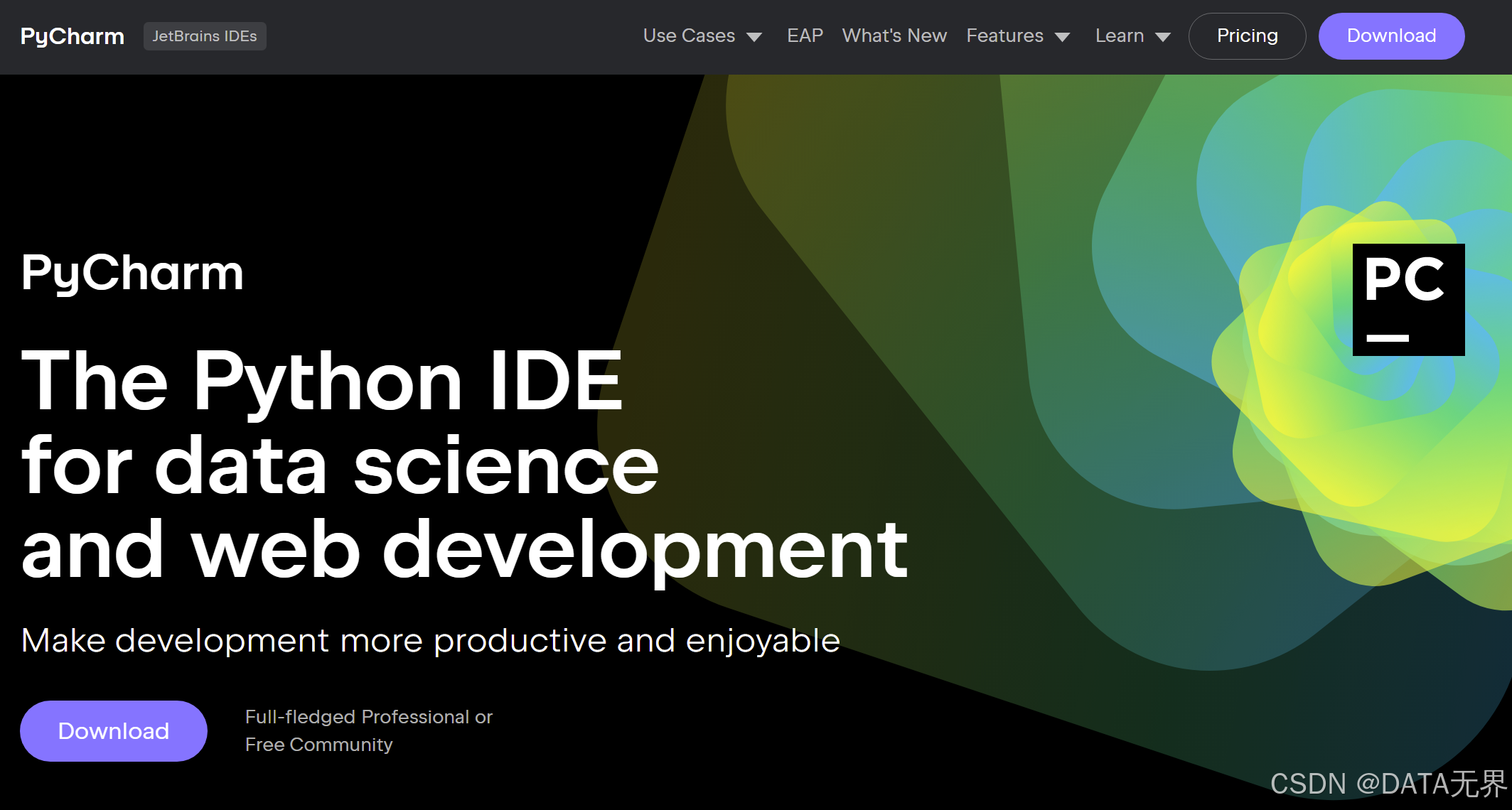1512x810 pixels.
Task: Click the PyCharm logo in the header
Action: 73,36
